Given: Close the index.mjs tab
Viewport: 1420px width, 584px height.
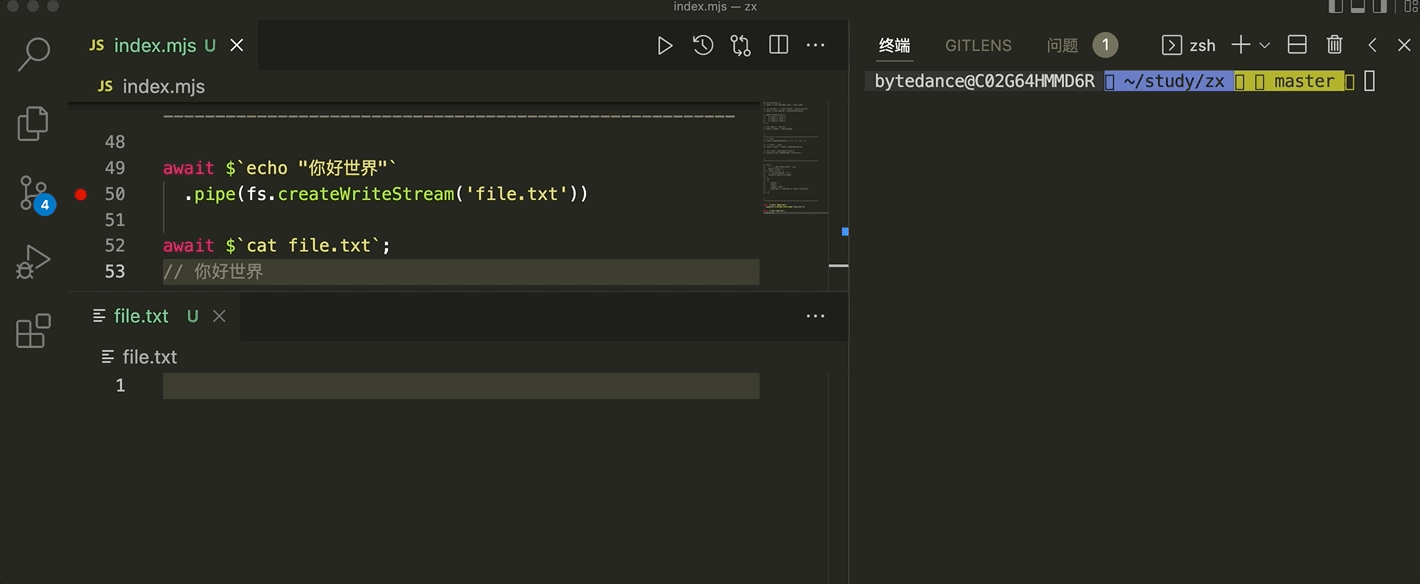Looking at the screenshot, I should tap(237, 45).
